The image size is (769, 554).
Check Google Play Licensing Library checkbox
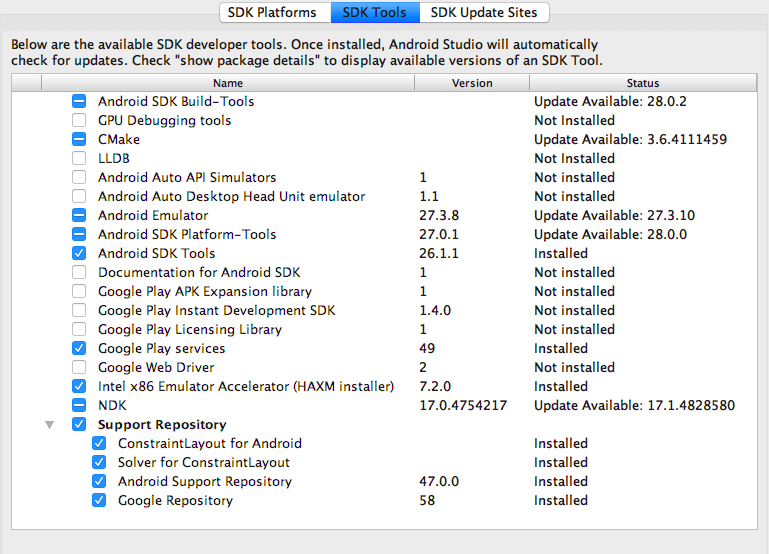(79, 329)
